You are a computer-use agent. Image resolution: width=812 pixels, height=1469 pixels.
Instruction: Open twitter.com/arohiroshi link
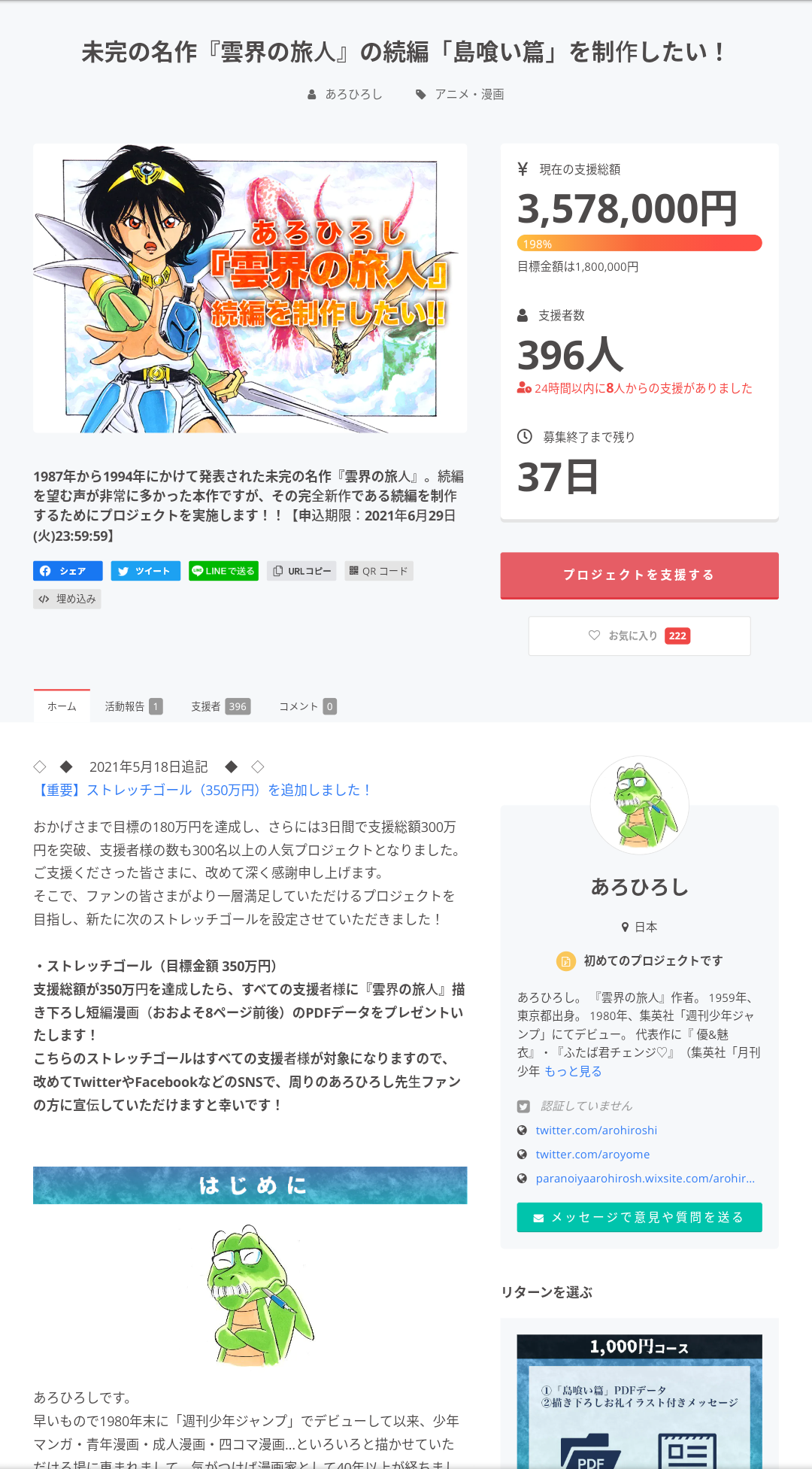pos(596,1130)
